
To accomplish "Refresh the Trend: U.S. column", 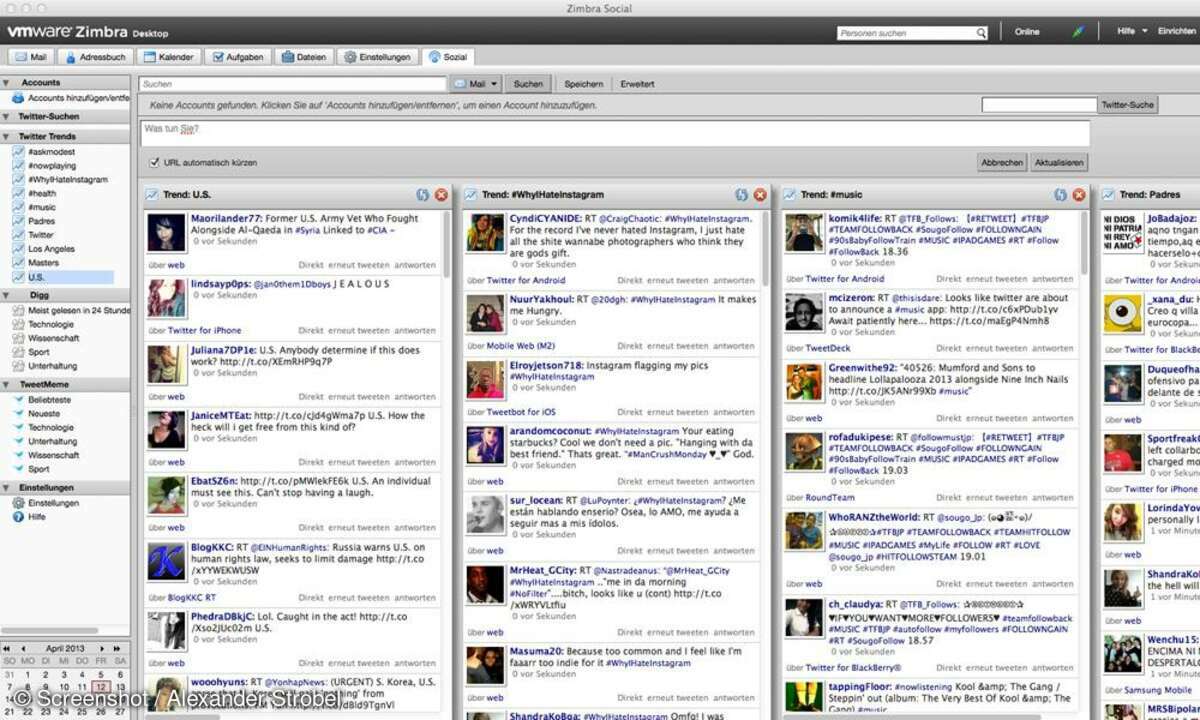I will (423, 194).
